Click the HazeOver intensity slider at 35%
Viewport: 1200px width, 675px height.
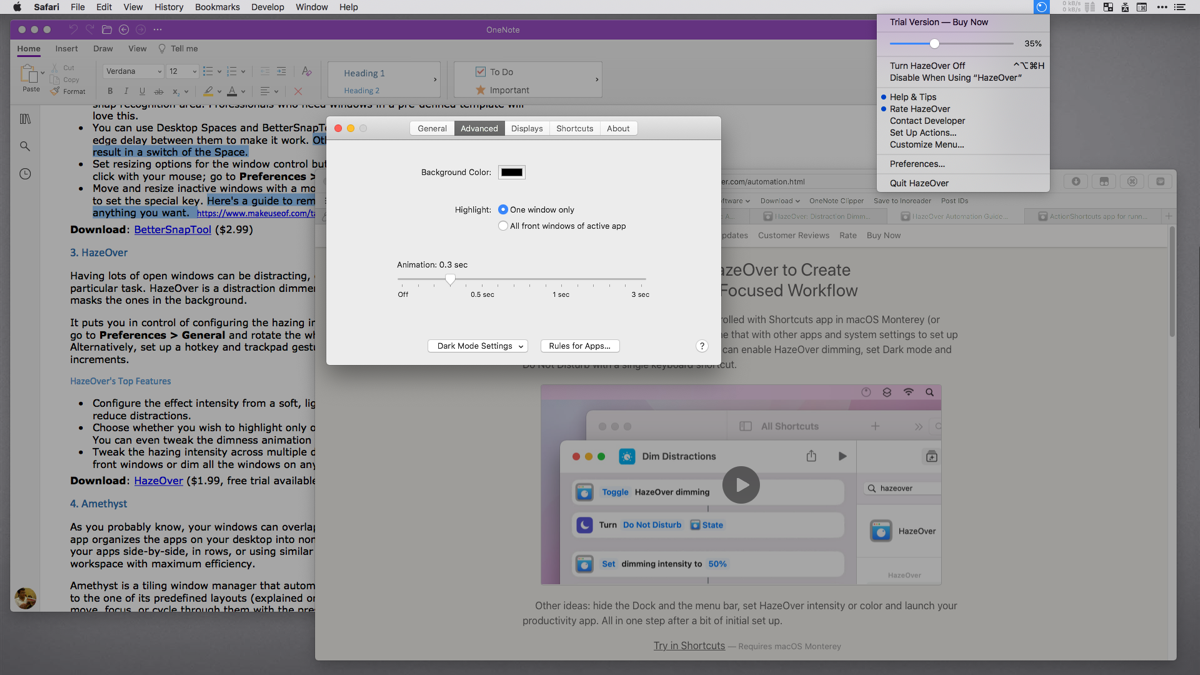tap(934, 44)
